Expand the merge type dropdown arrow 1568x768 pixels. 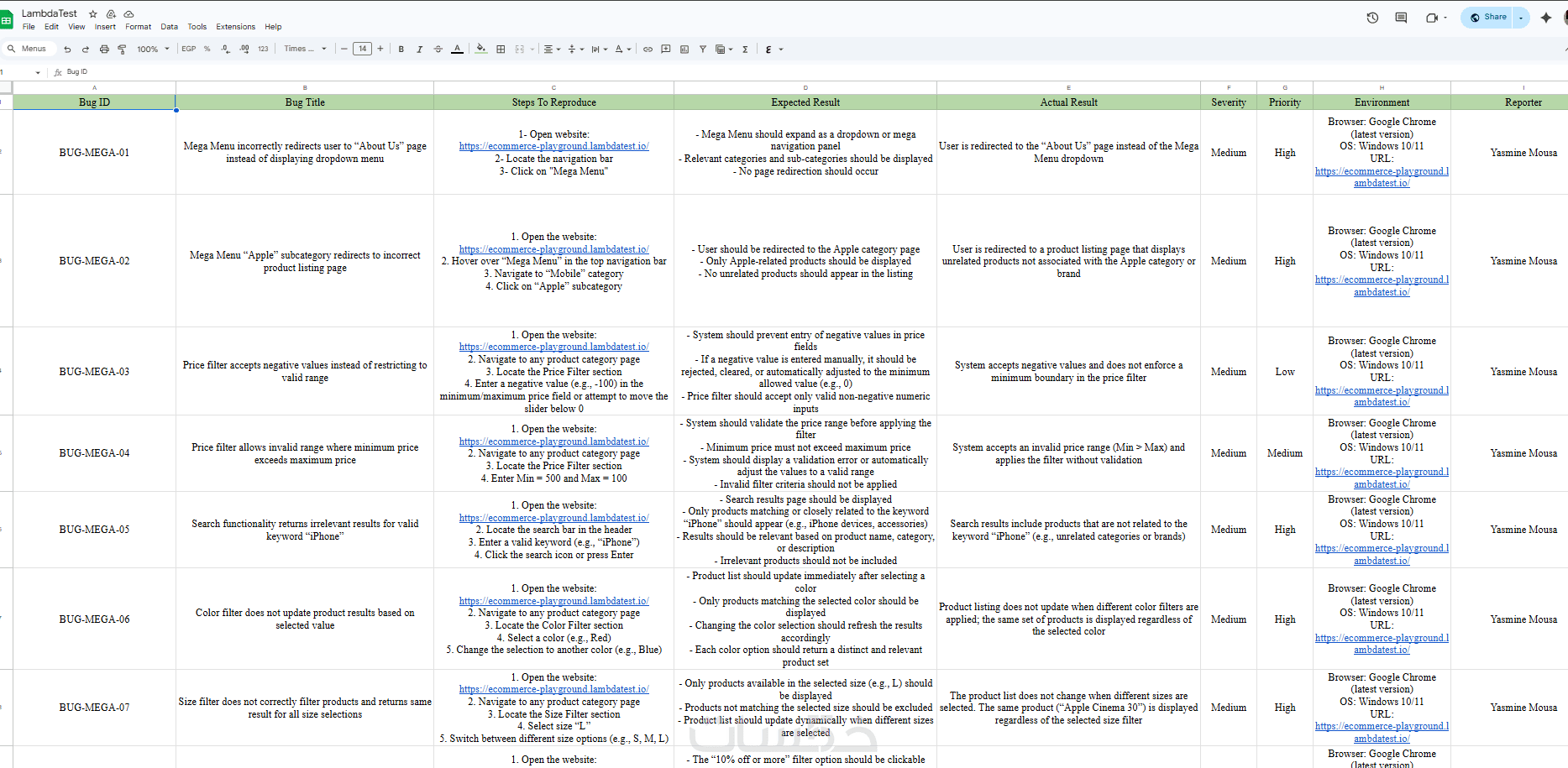pos(532,50)
